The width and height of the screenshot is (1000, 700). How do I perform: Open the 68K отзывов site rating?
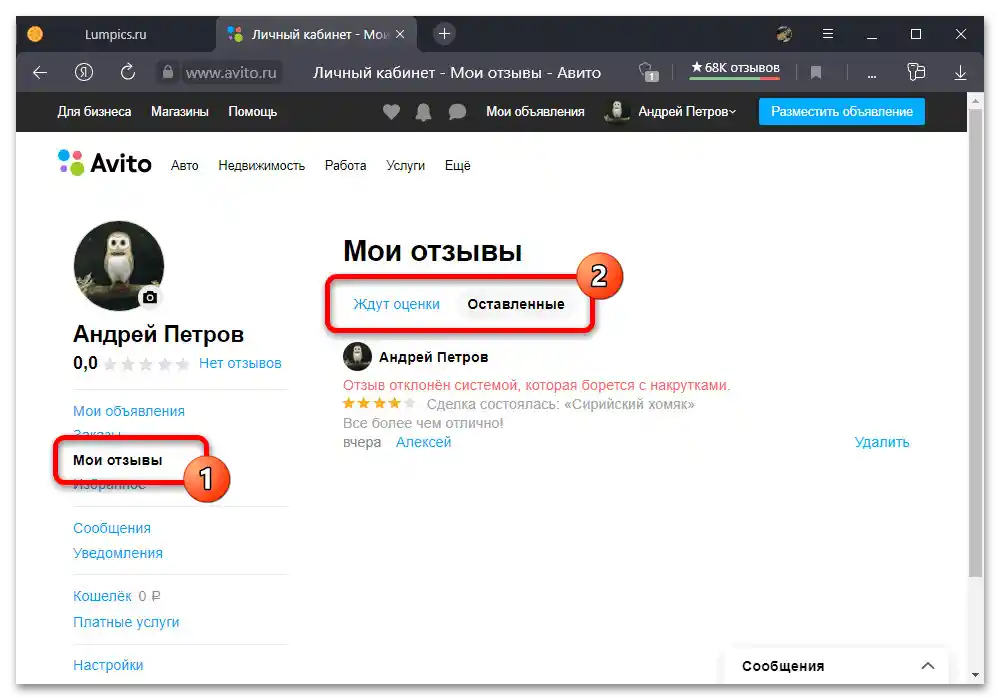(735, 68)
